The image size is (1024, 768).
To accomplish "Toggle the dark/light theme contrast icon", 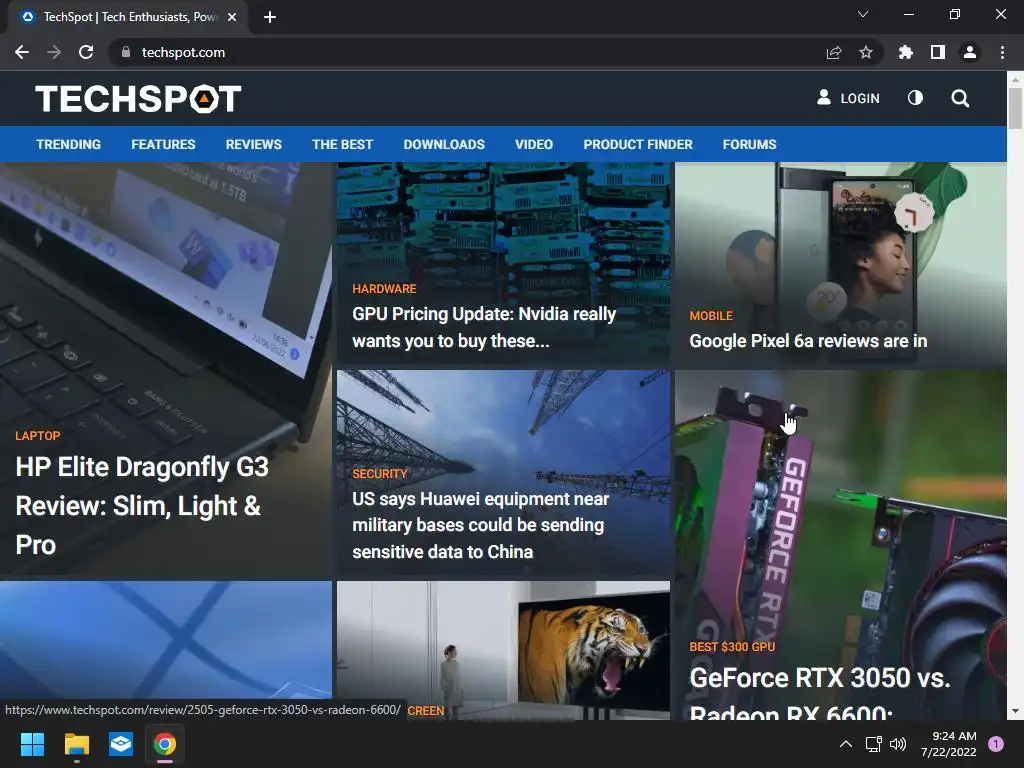I will tap(916, 98).
